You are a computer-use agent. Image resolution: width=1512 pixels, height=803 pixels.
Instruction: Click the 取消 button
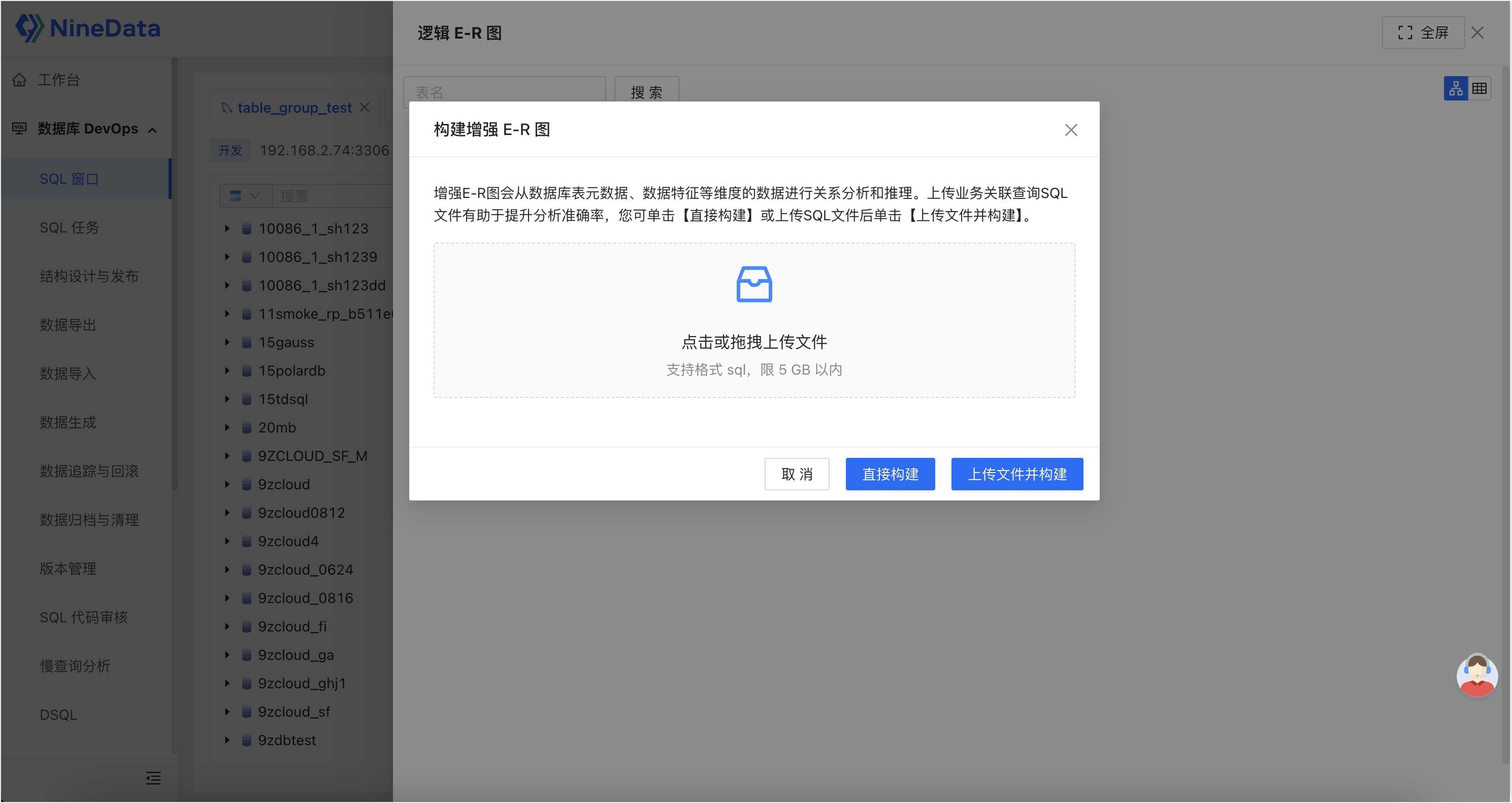click(797, 474)
